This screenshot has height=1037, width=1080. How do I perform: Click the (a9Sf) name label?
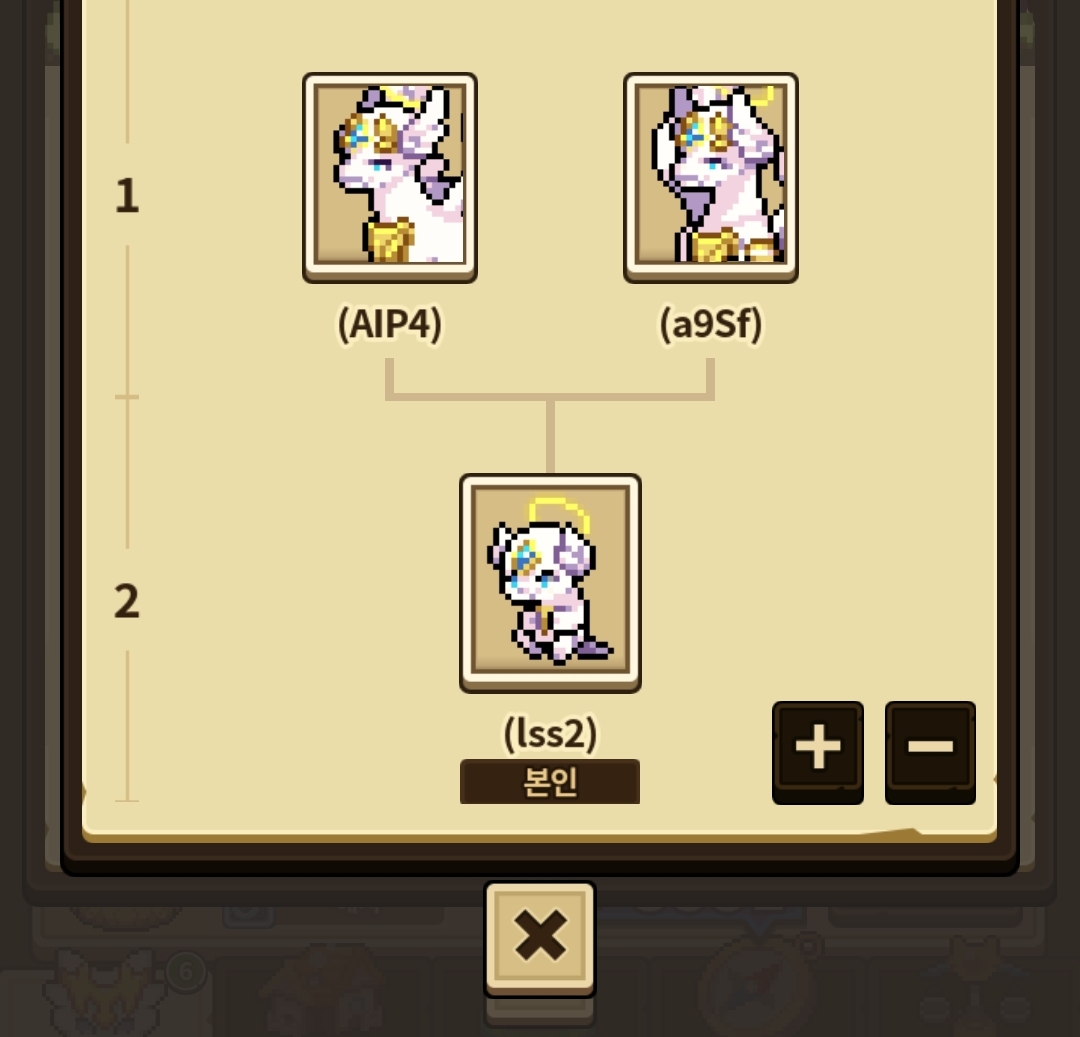711,324
